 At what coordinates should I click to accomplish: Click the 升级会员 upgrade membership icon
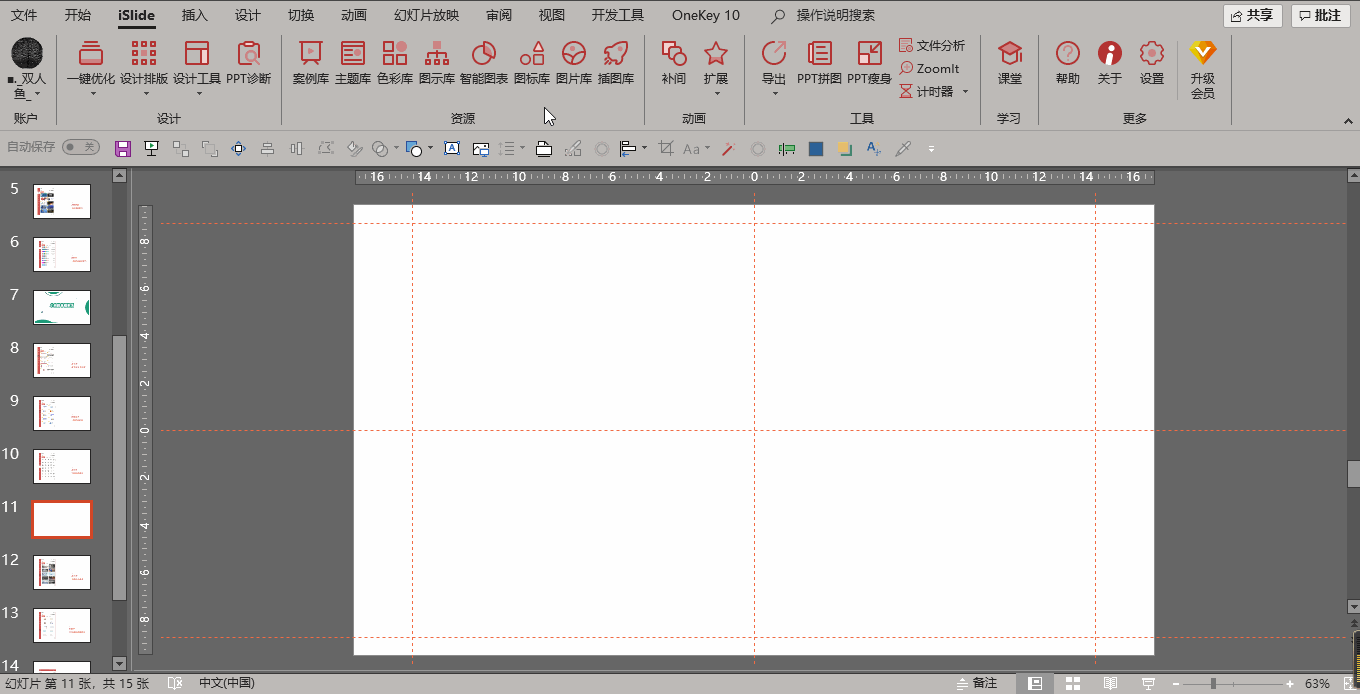pos(1203,70)
